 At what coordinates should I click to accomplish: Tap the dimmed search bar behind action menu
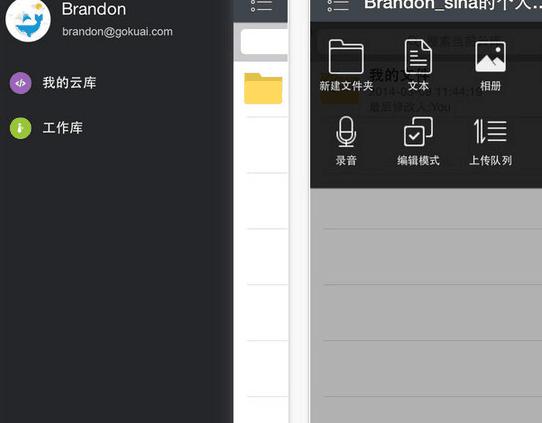pos(430,41)
